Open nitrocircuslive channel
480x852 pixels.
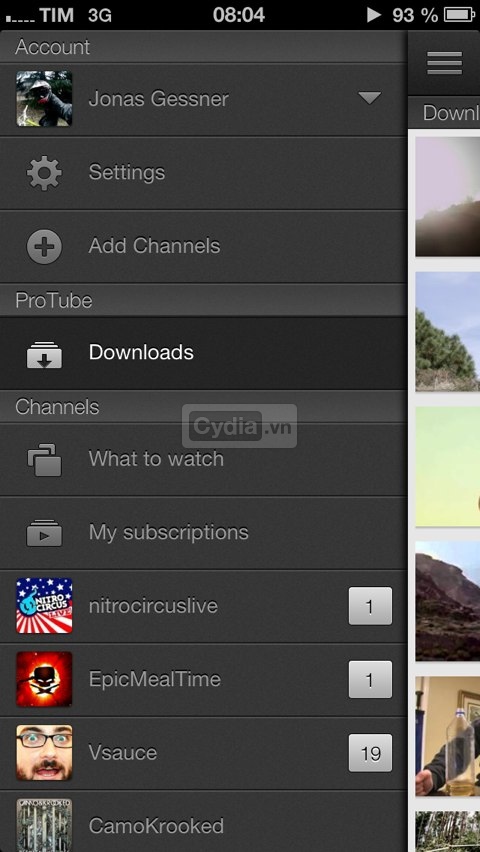pyautogui.click(x=203, y=606)
